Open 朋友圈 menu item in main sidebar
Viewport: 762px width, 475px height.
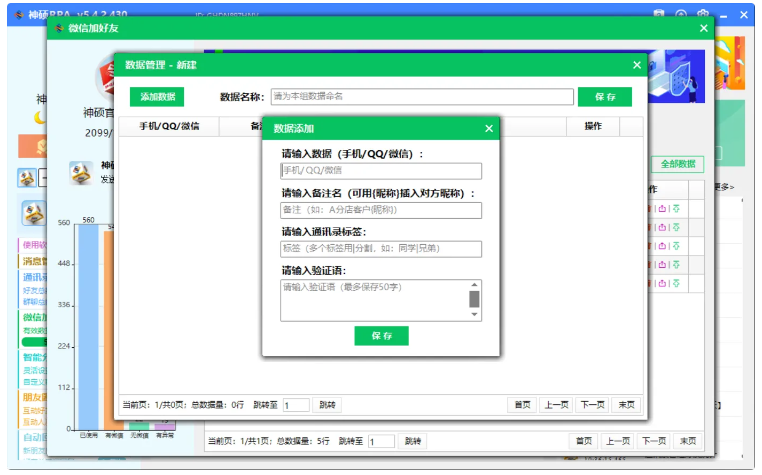(33, 397)
